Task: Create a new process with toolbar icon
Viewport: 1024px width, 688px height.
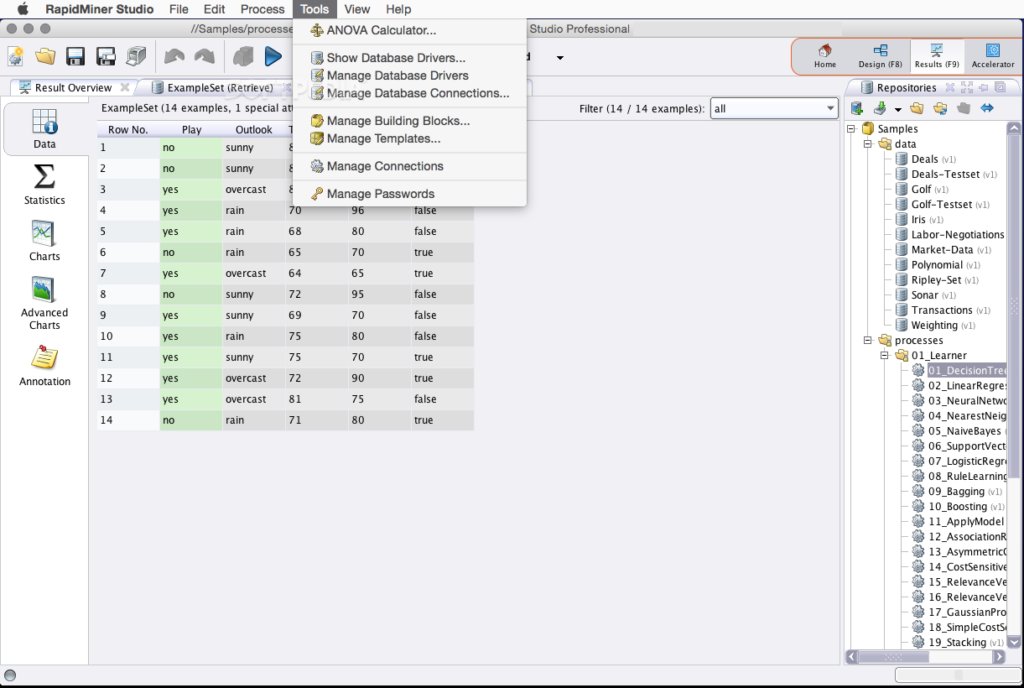Action: point(16,57)
